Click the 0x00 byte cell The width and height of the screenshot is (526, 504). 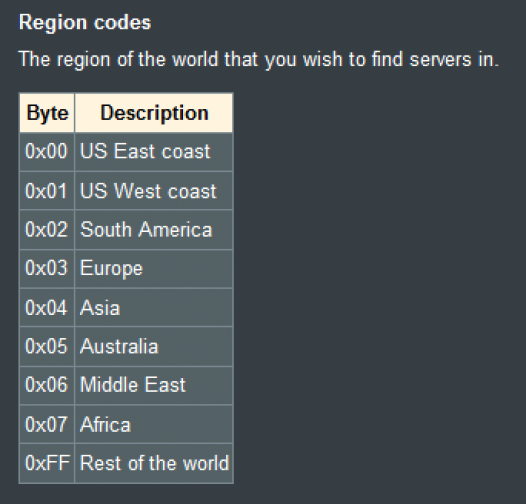point(47,152)
